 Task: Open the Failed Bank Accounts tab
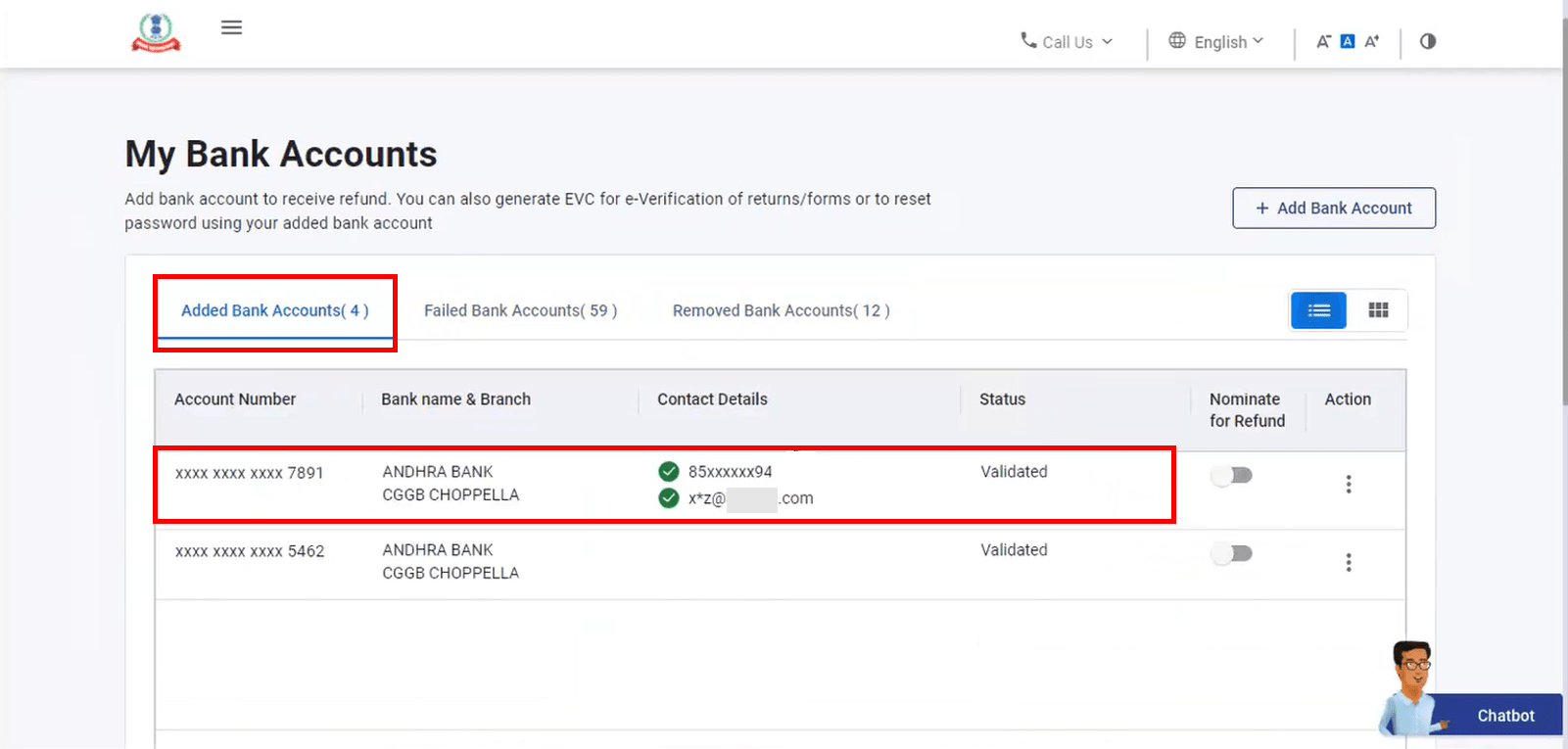click(520, 310)
